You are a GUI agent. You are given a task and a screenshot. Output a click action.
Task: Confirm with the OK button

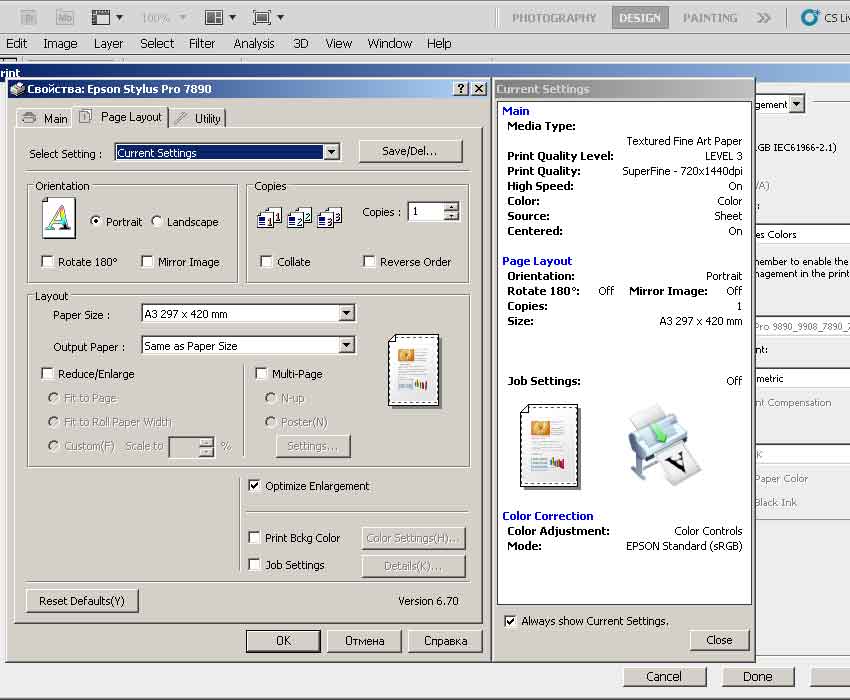click(284, 641)
